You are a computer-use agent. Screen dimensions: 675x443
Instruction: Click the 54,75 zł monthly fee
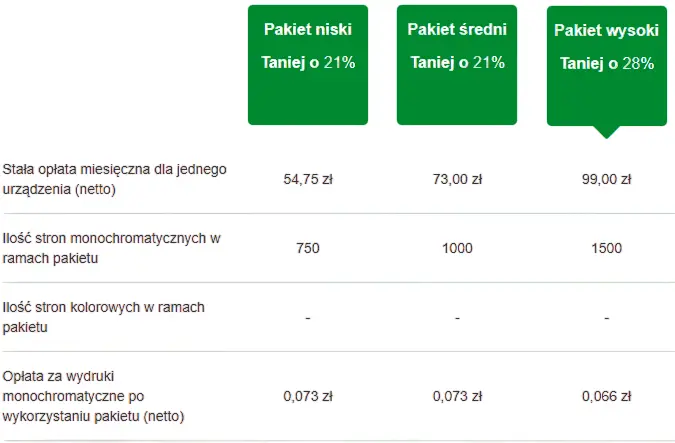coord(308,180)
